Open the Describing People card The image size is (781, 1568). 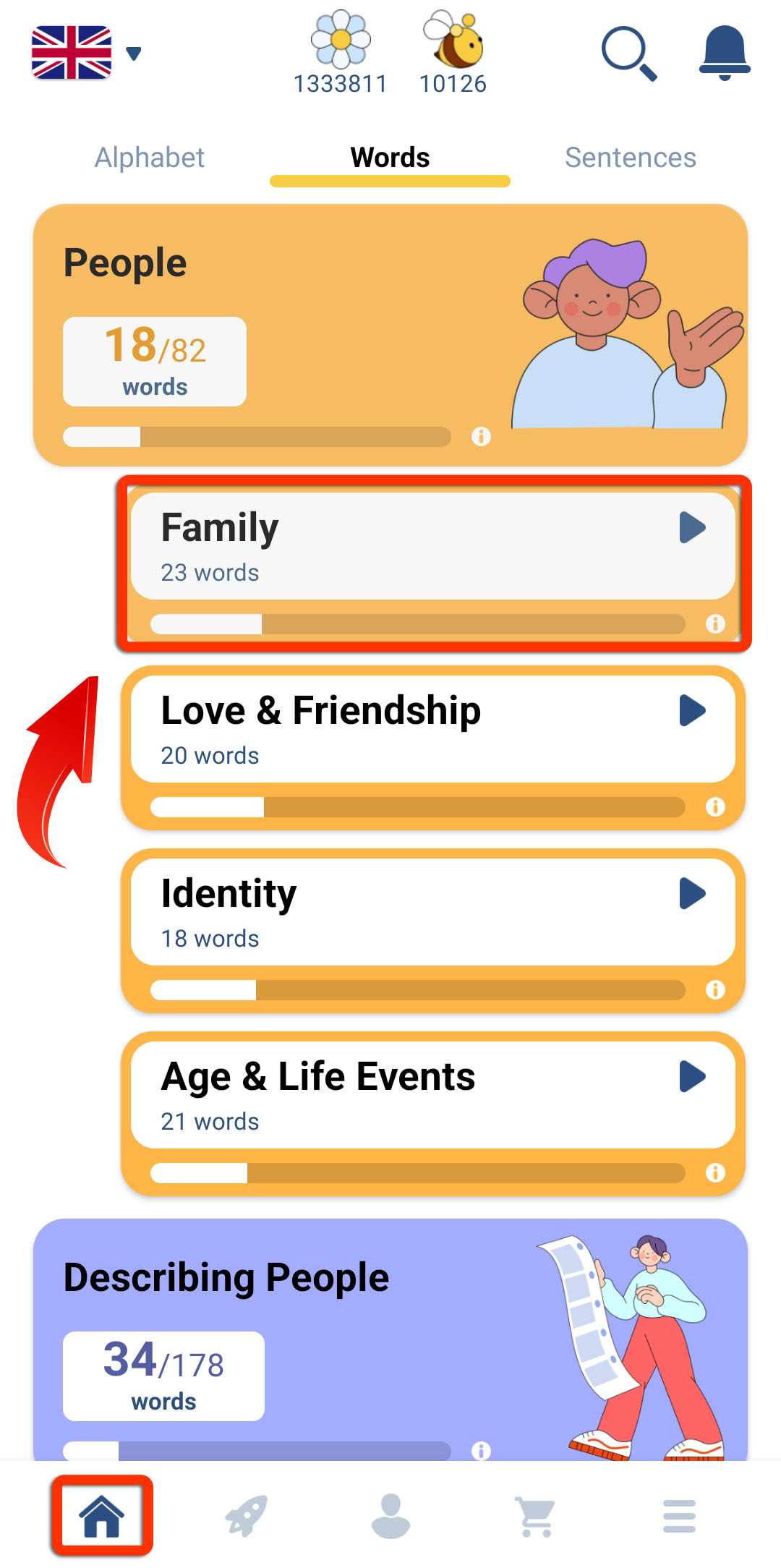[x=390, y=1339]
